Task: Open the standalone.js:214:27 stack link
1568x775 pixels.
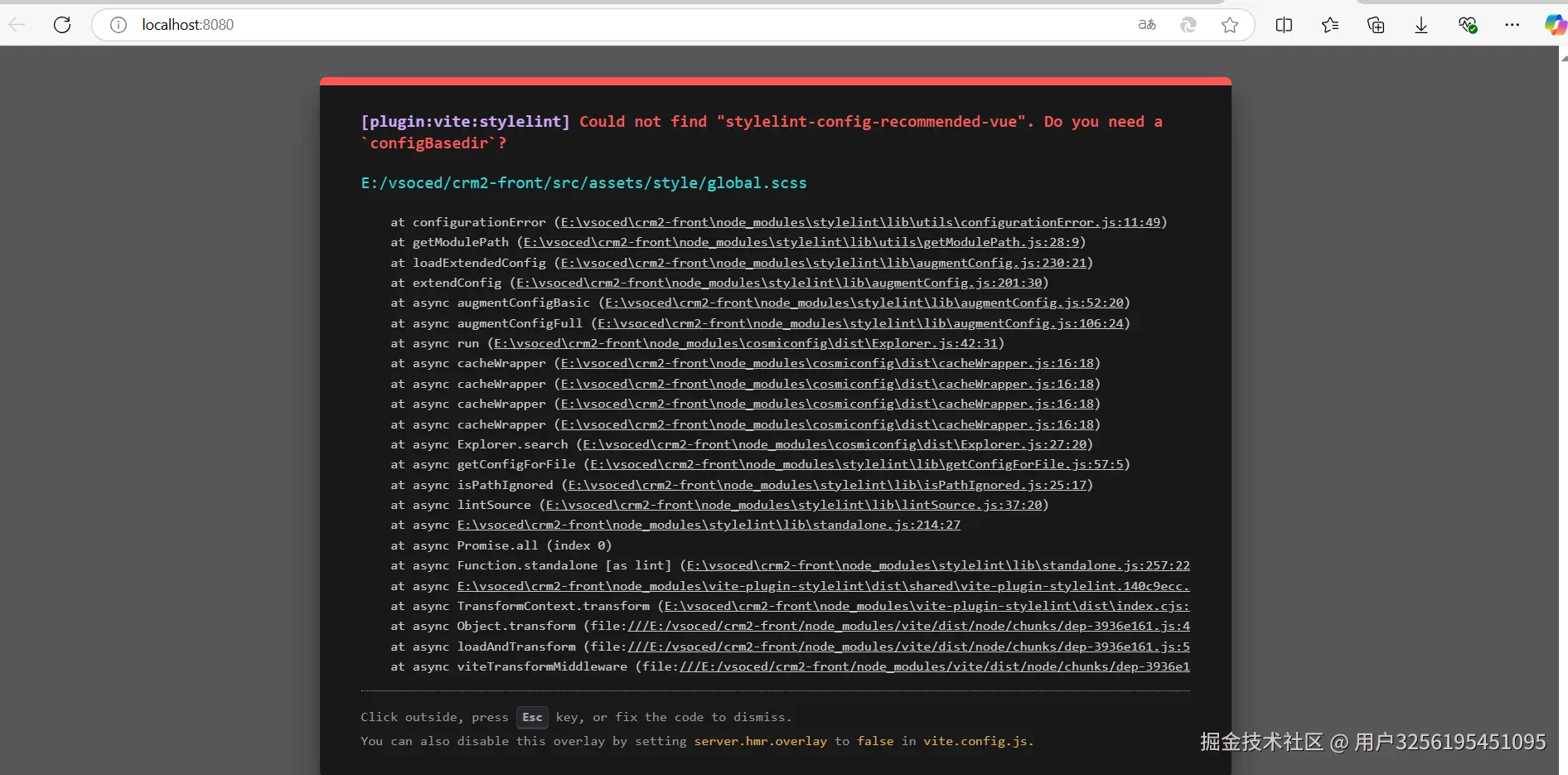Action: 709,525
